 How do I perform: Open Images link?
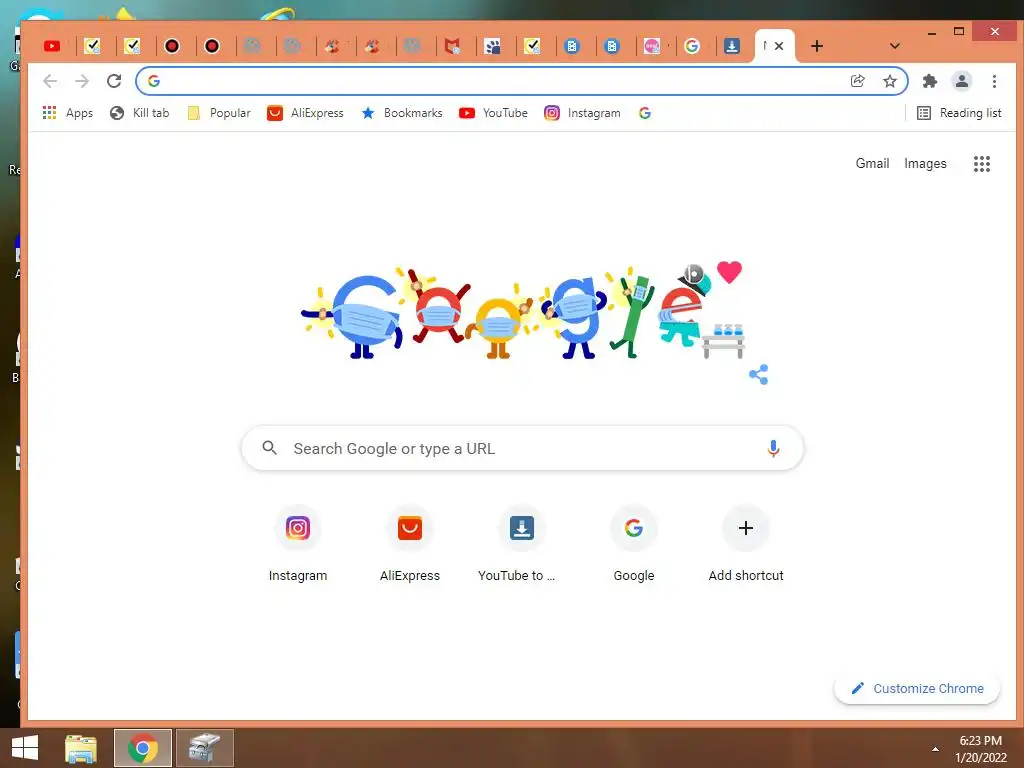coord(925,163)
